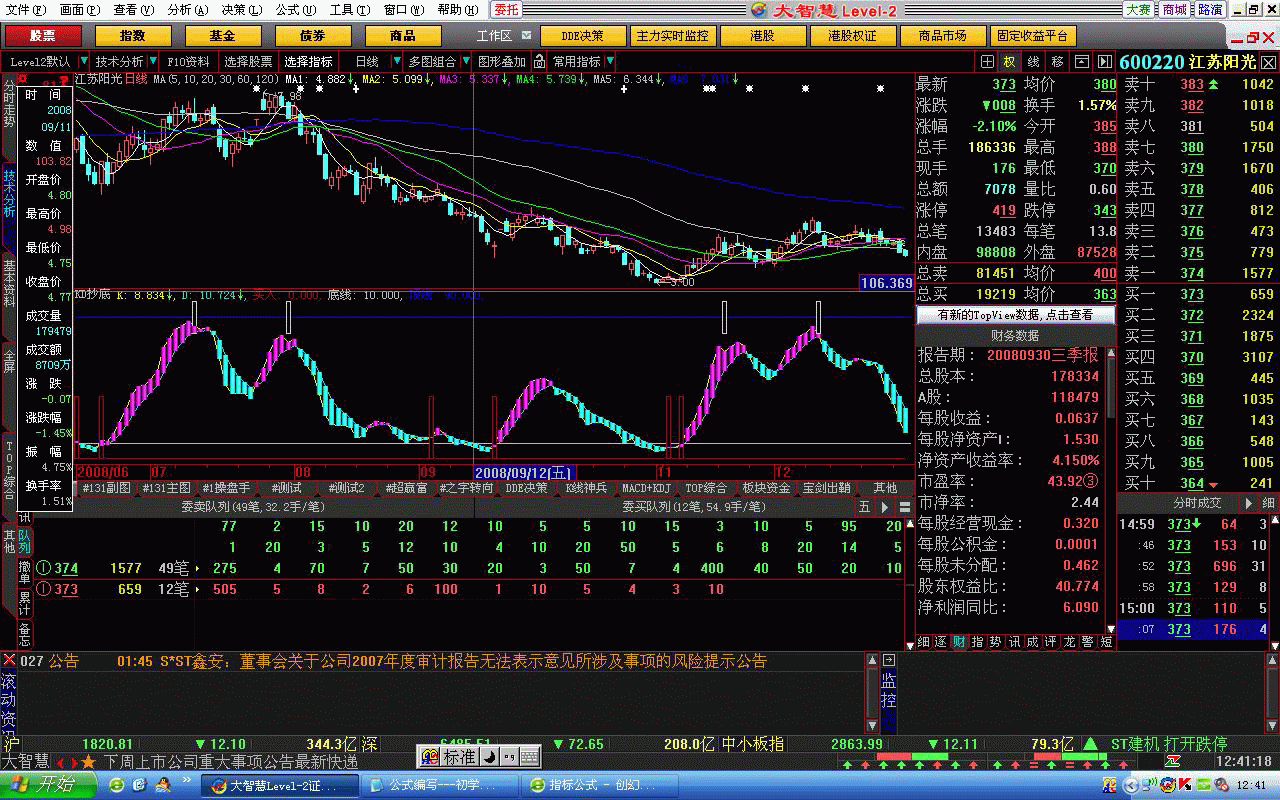Click the 大赛 button in title bar
Image resolution: width=1280 pixels, height=800 pixels.
click(x=1138, y=10)
